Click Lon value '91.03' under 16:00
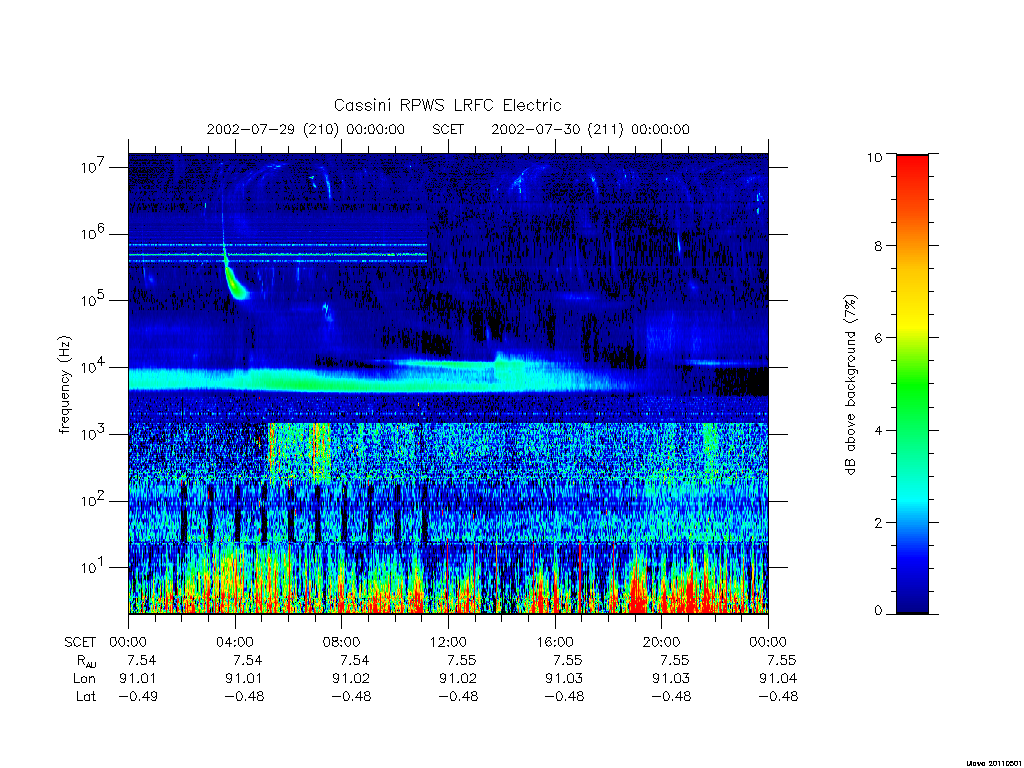This screenshot has width=1024, height=768. (x=564, y=679)
